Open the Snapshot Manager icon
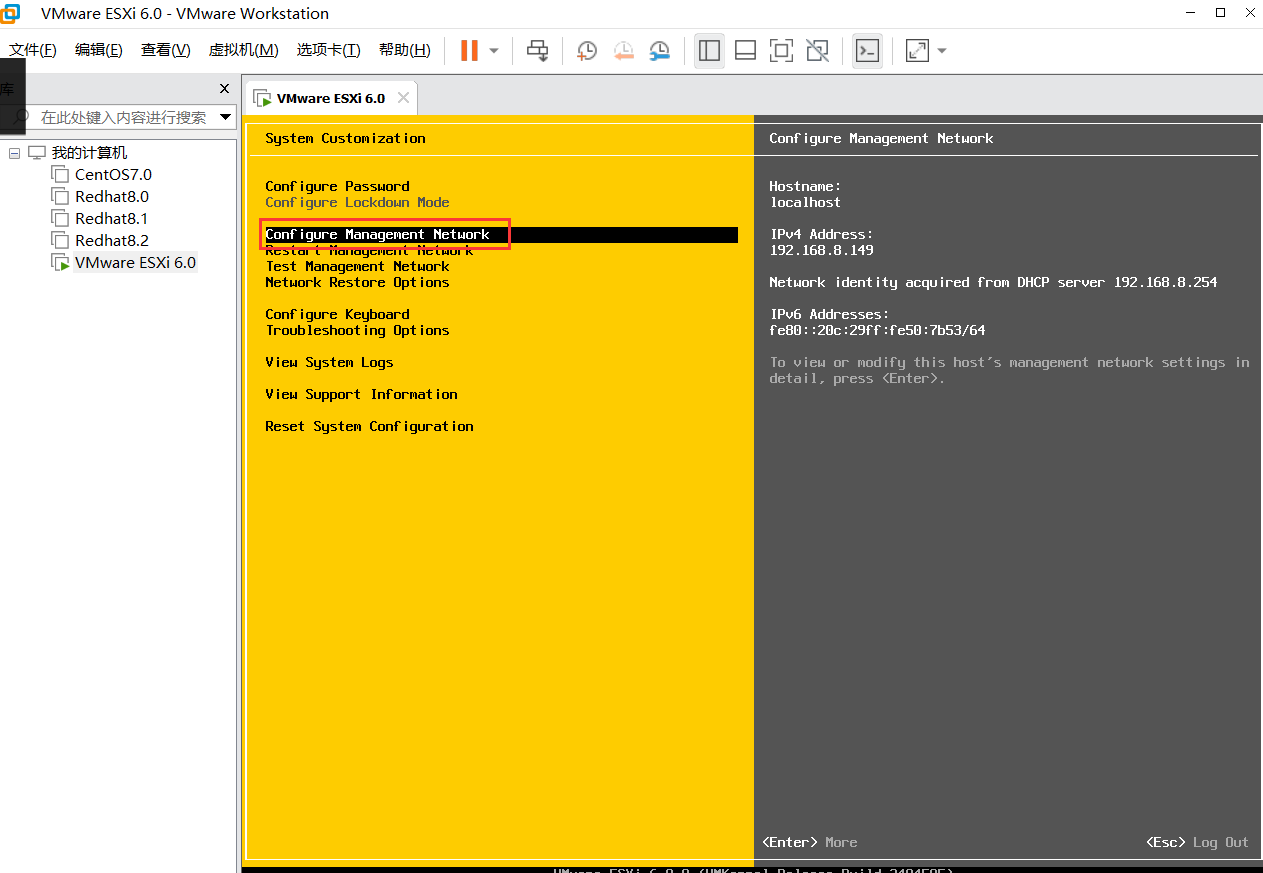 coord(660,50)
